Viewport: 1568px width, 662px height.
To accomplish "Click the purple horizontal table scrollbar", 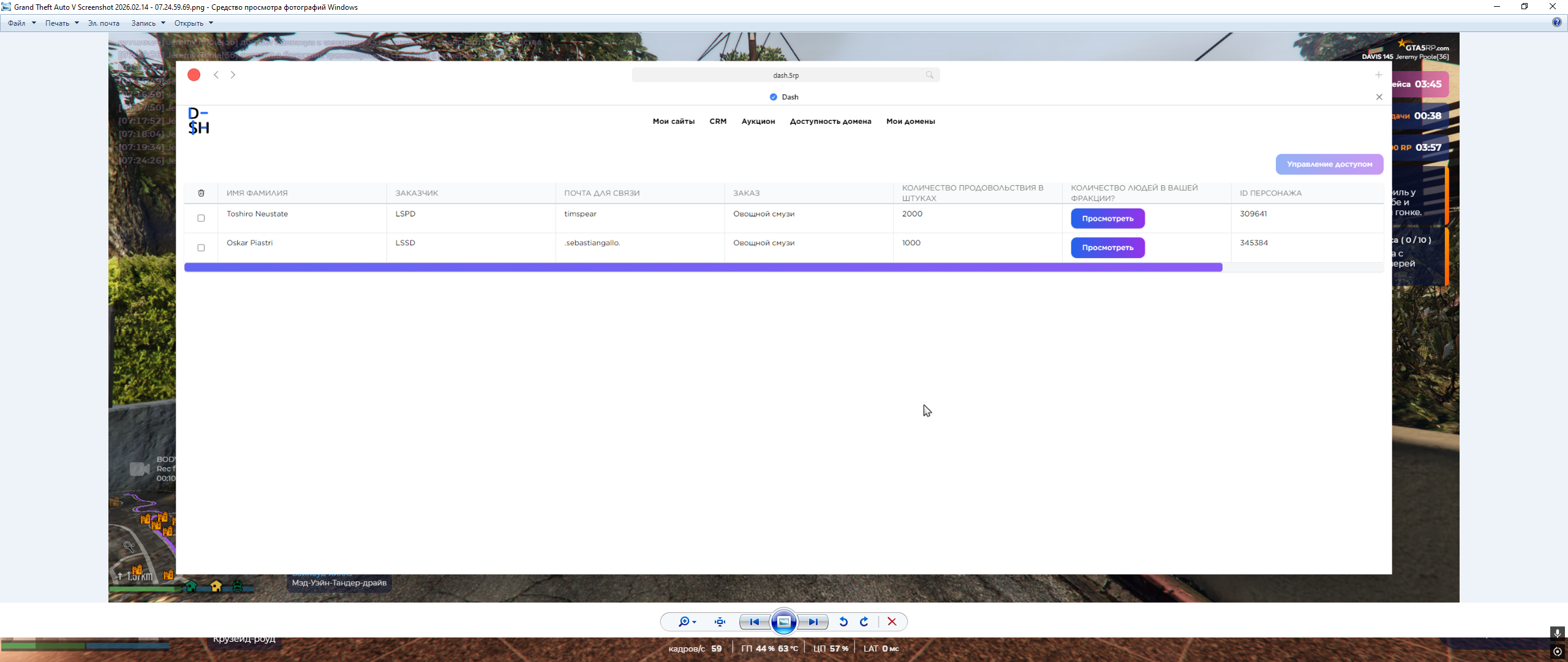I will [703, 267].
